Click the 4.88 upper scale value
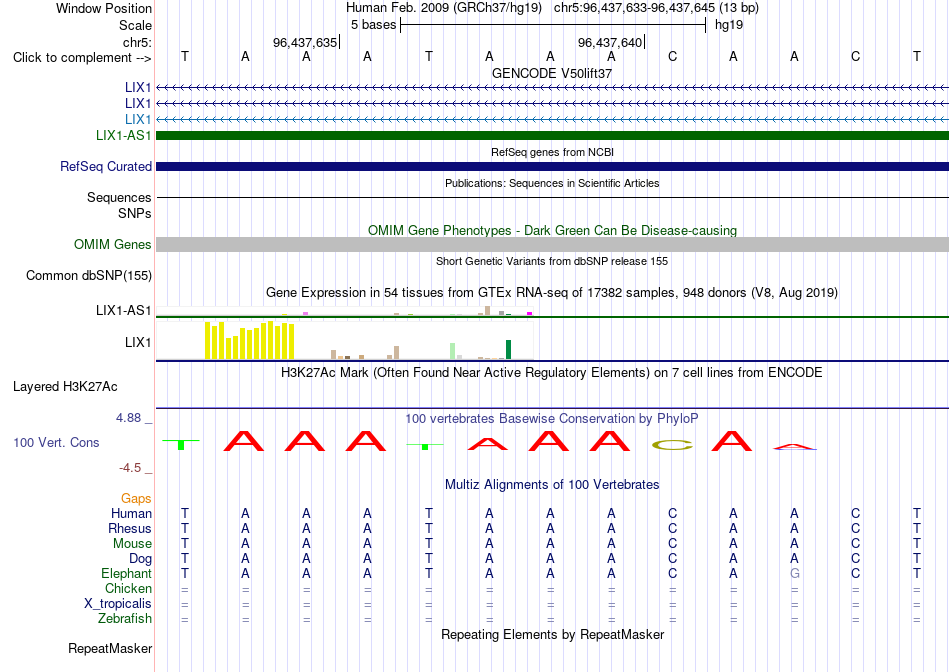Screen dimensions: 950x672 point(128,418)
